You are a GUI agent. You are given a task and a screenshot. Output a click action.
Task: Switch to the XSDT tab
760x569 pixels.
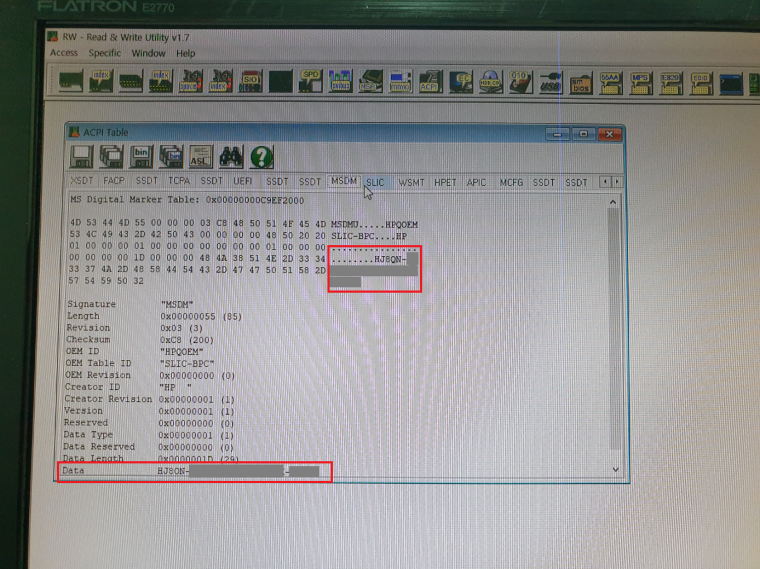pos(81,180)
